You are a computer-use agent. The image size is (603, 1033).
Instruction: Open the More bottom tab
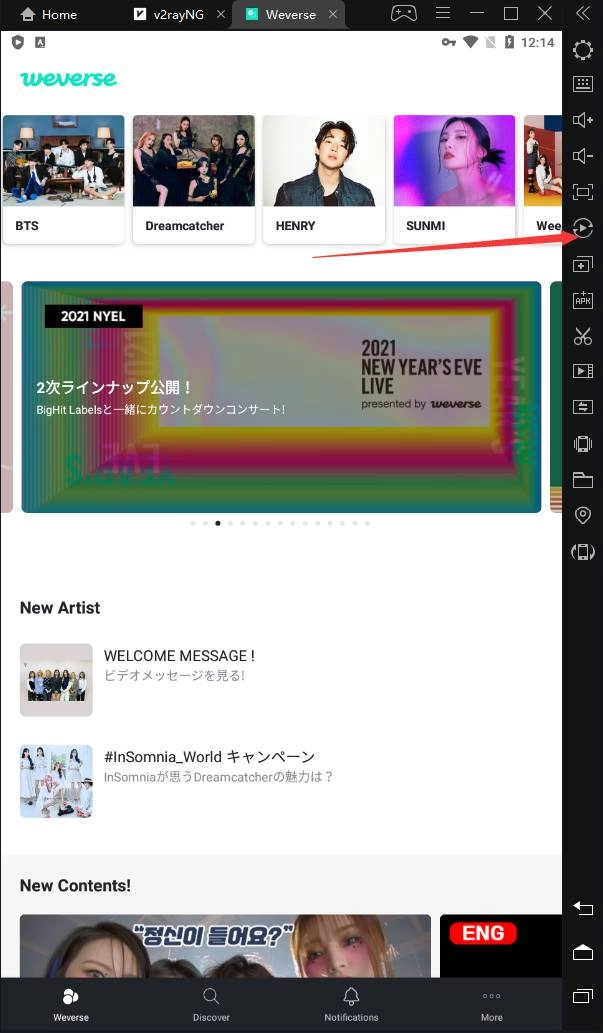click(x=492, y=1004)
